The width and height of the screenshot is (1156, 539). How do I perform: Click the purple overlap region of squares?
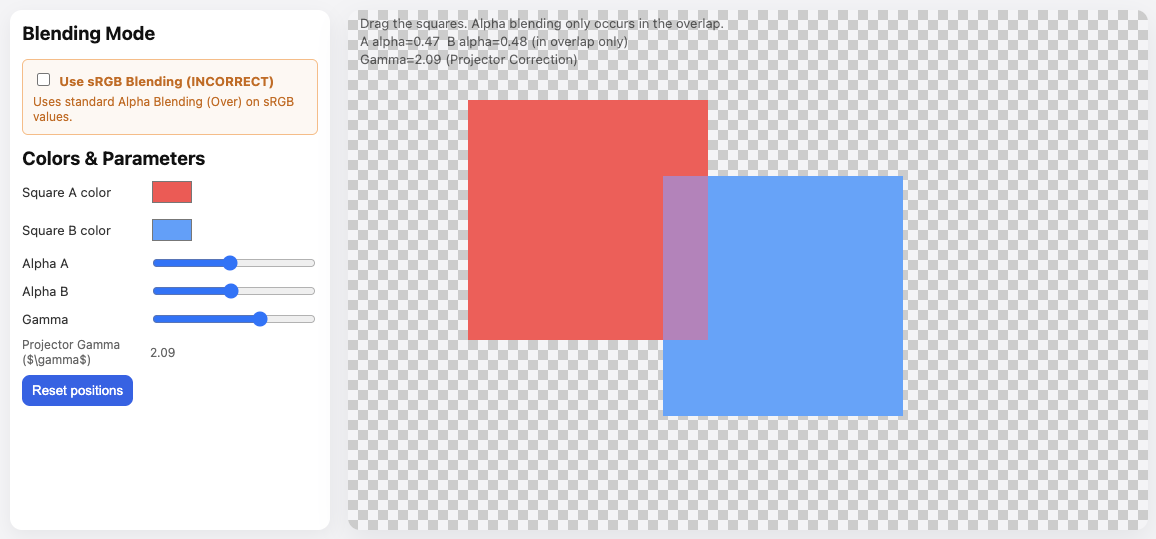click(685, 258)
